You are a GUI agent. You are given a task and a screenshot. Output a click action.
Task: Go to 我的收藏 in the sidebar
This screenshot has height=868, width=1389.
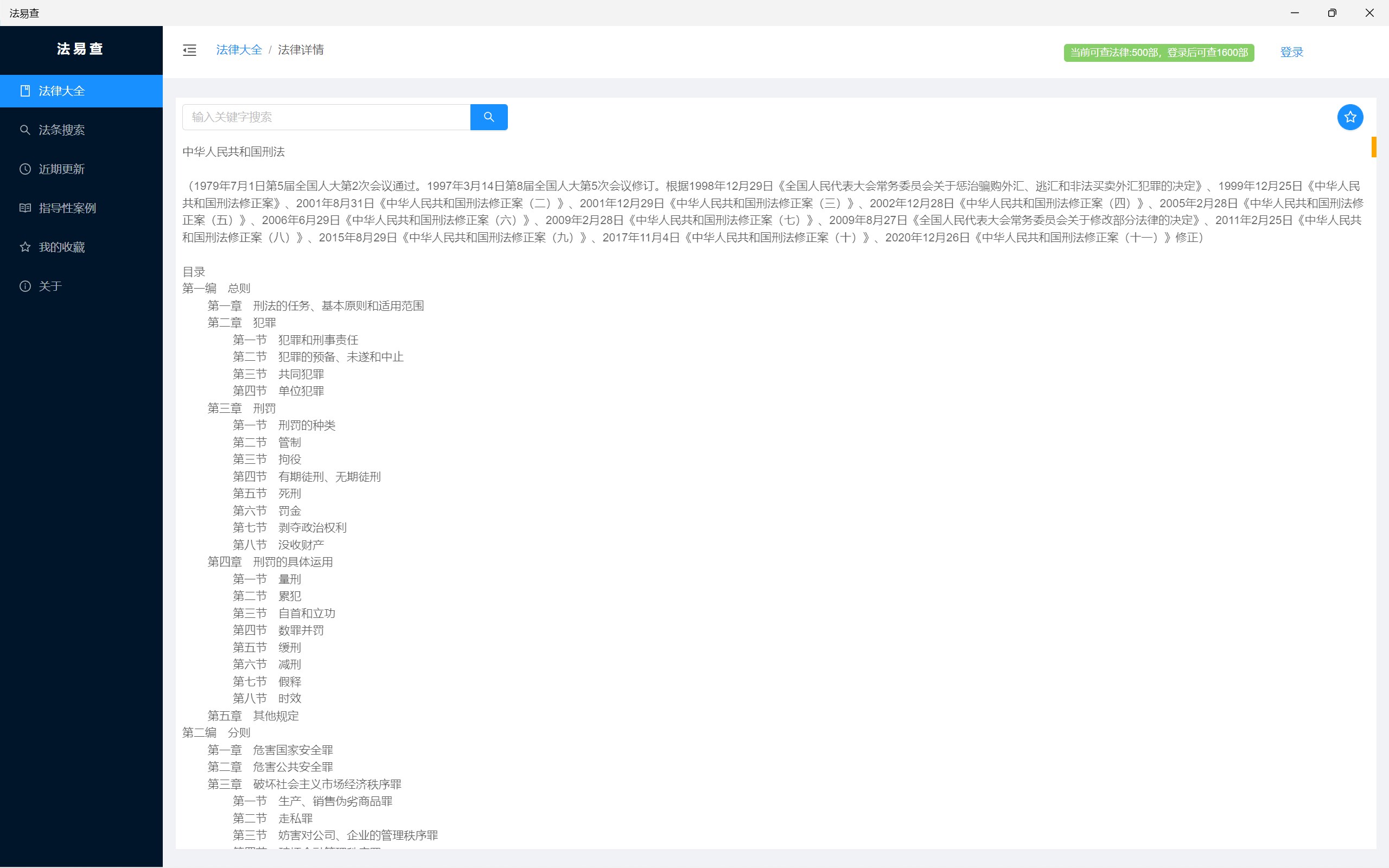[61, 247]
